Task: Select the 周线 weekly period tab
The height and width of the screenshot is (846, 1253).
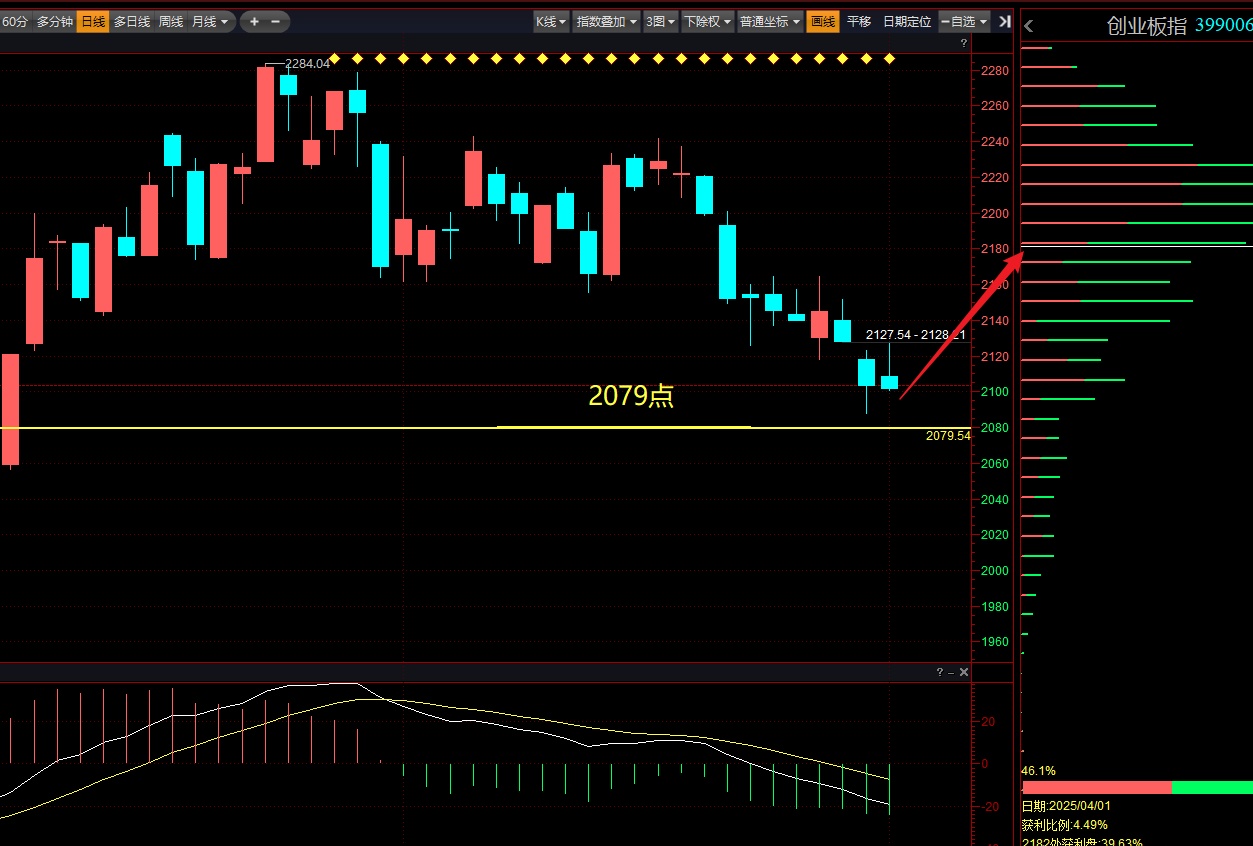Action: pyautogui.click(x=170, y=21)
